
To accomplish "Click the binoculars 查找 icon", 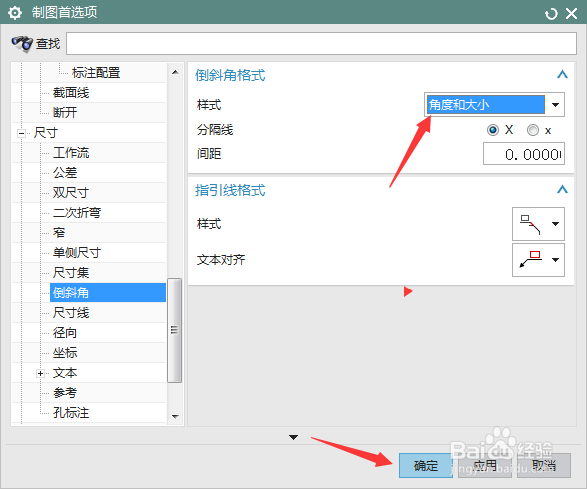I will 22,43.
